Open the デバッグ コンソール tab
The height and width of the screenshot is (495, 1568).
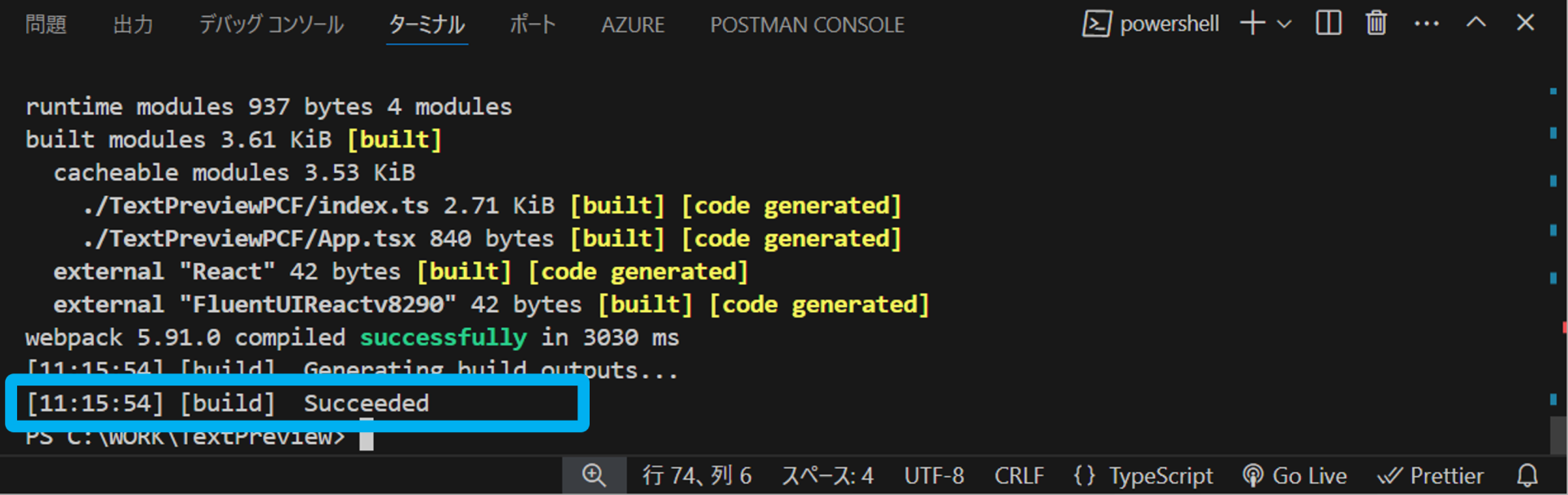pyautogui.click(x=271, y=25)
